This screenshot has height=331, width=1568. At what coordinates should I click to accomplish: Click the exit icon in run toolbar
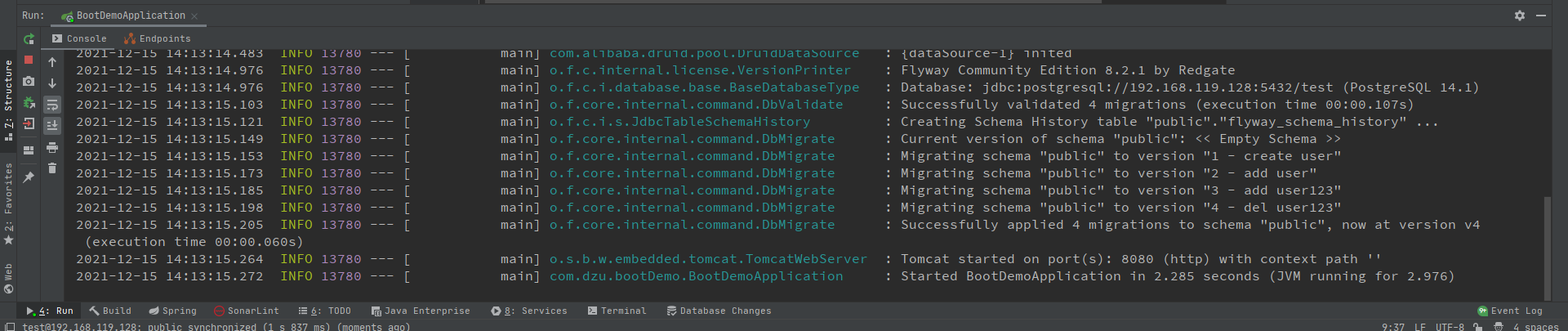click(x=29, y=124)
